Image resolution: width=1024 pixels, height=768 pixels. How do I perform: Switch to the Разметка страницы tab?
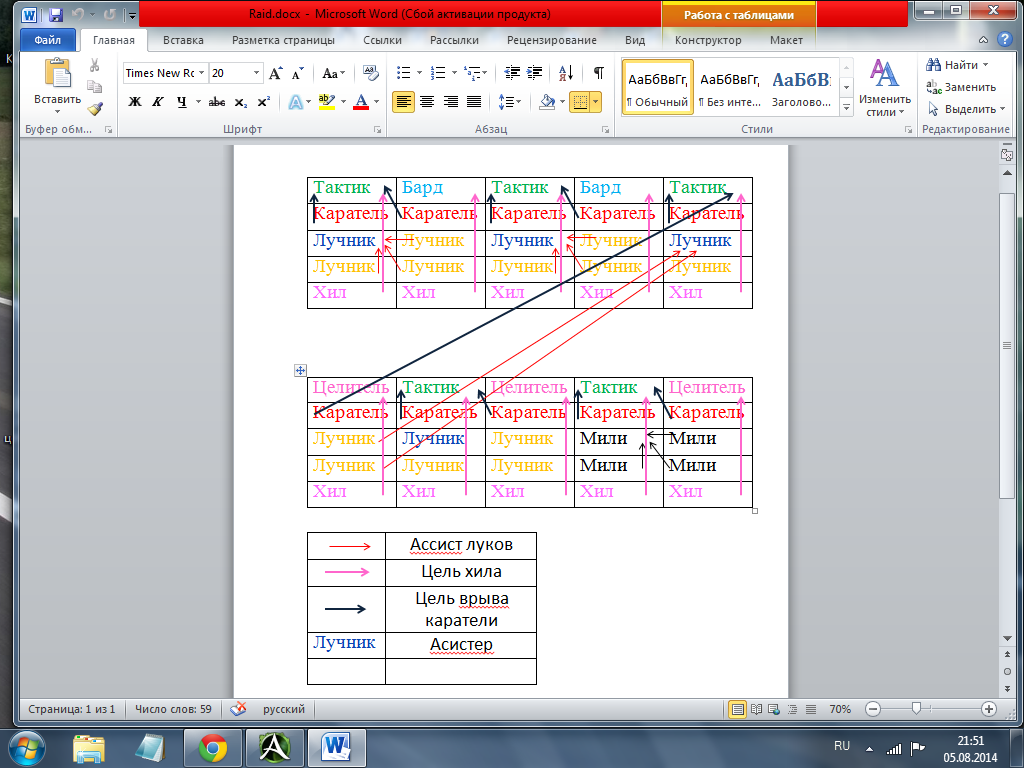283,40
